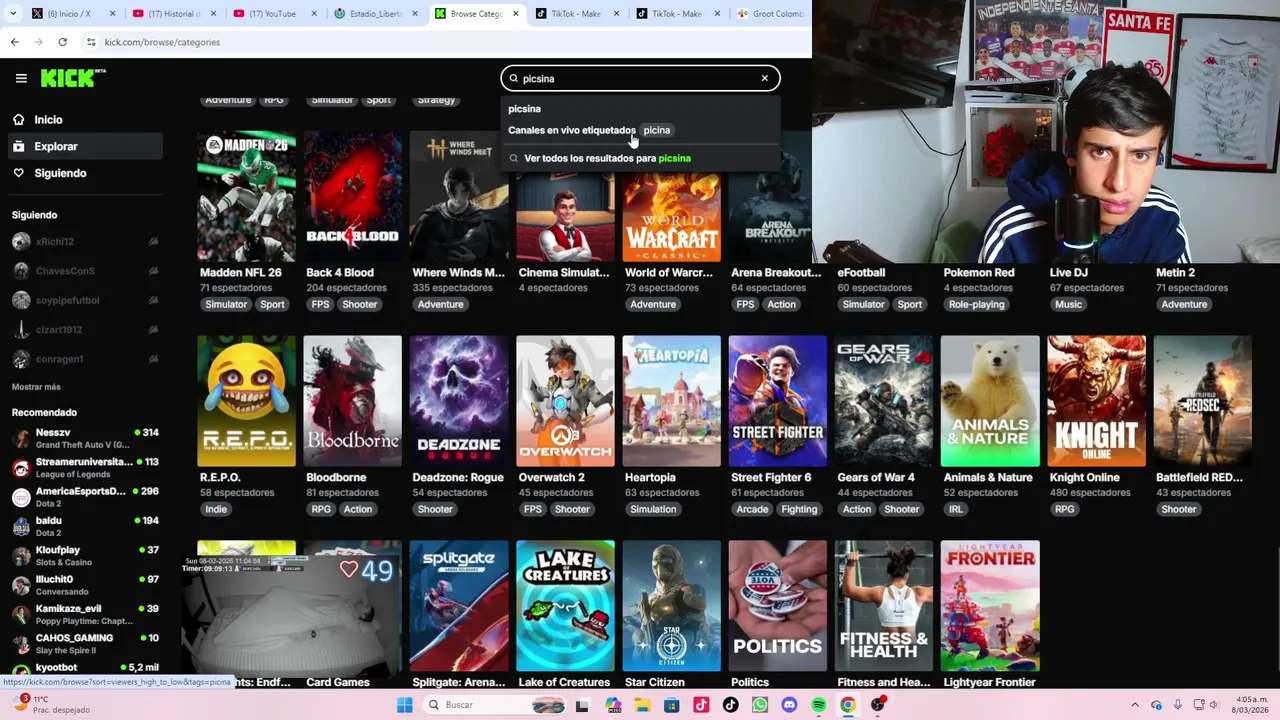Open WhatsApp from the taskbar

[x=760, y=705]
